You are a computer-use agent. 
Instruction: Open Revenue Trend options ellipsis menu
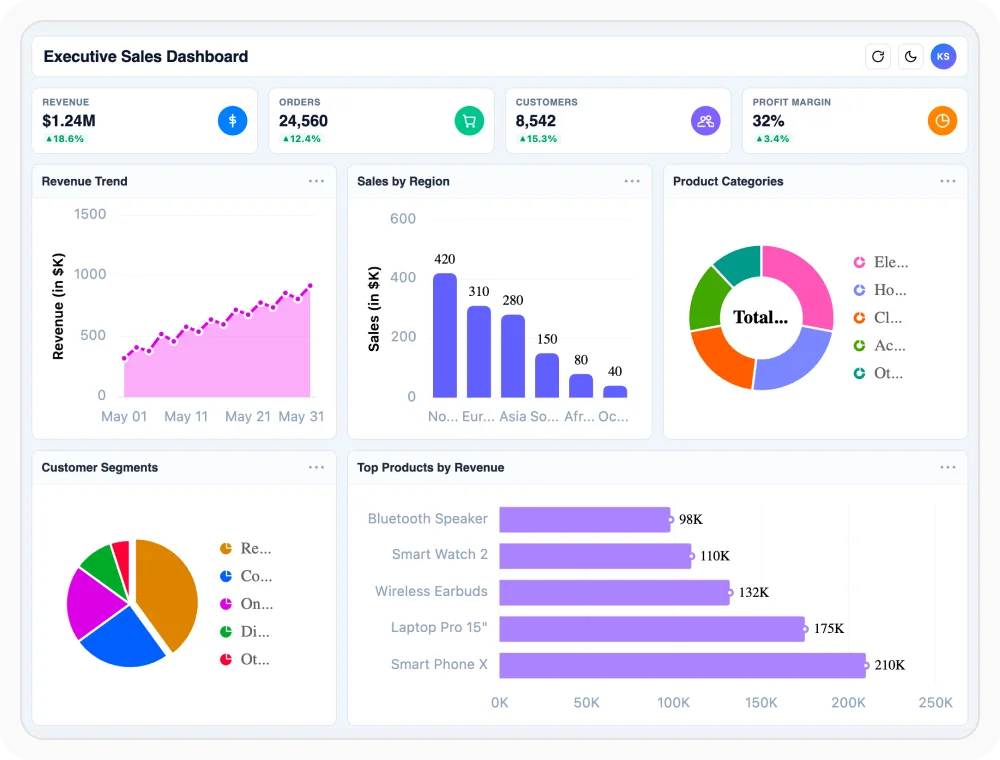click(316, 181)
